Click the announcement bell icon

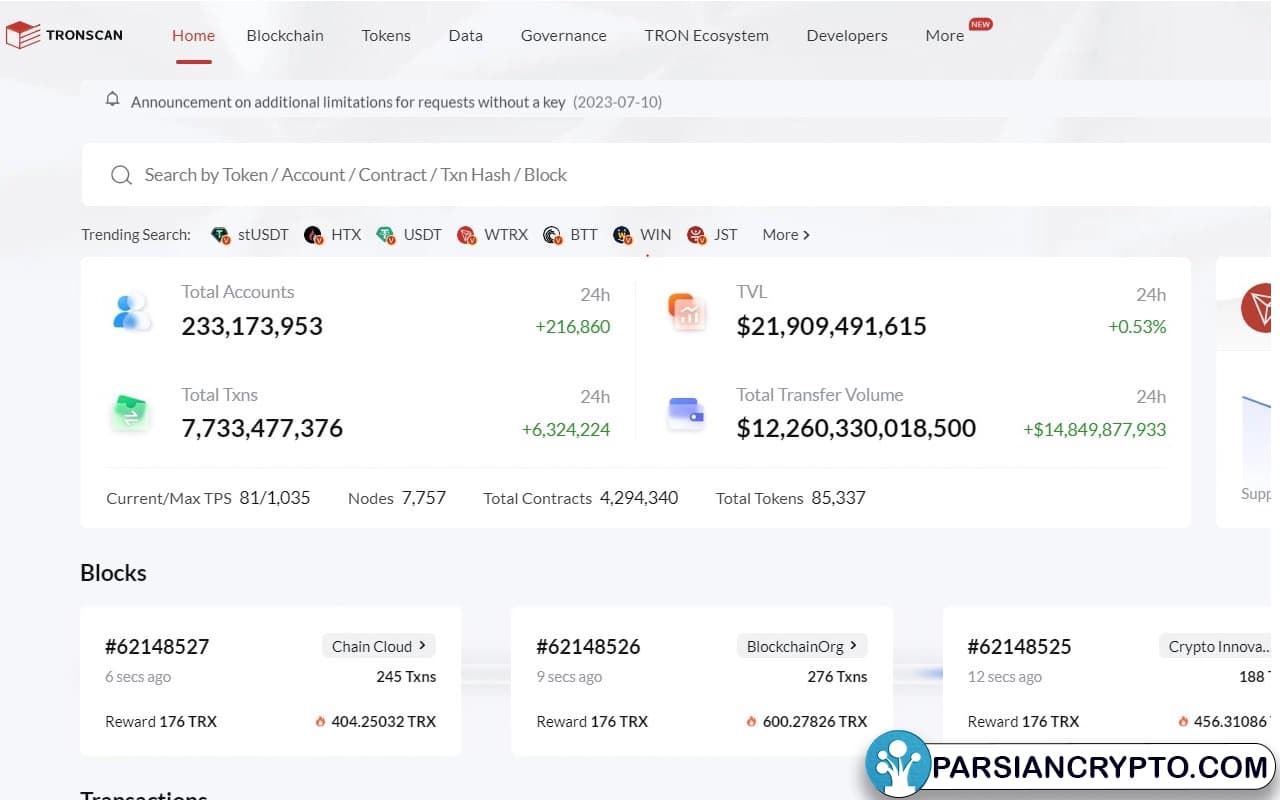[113, 99]
